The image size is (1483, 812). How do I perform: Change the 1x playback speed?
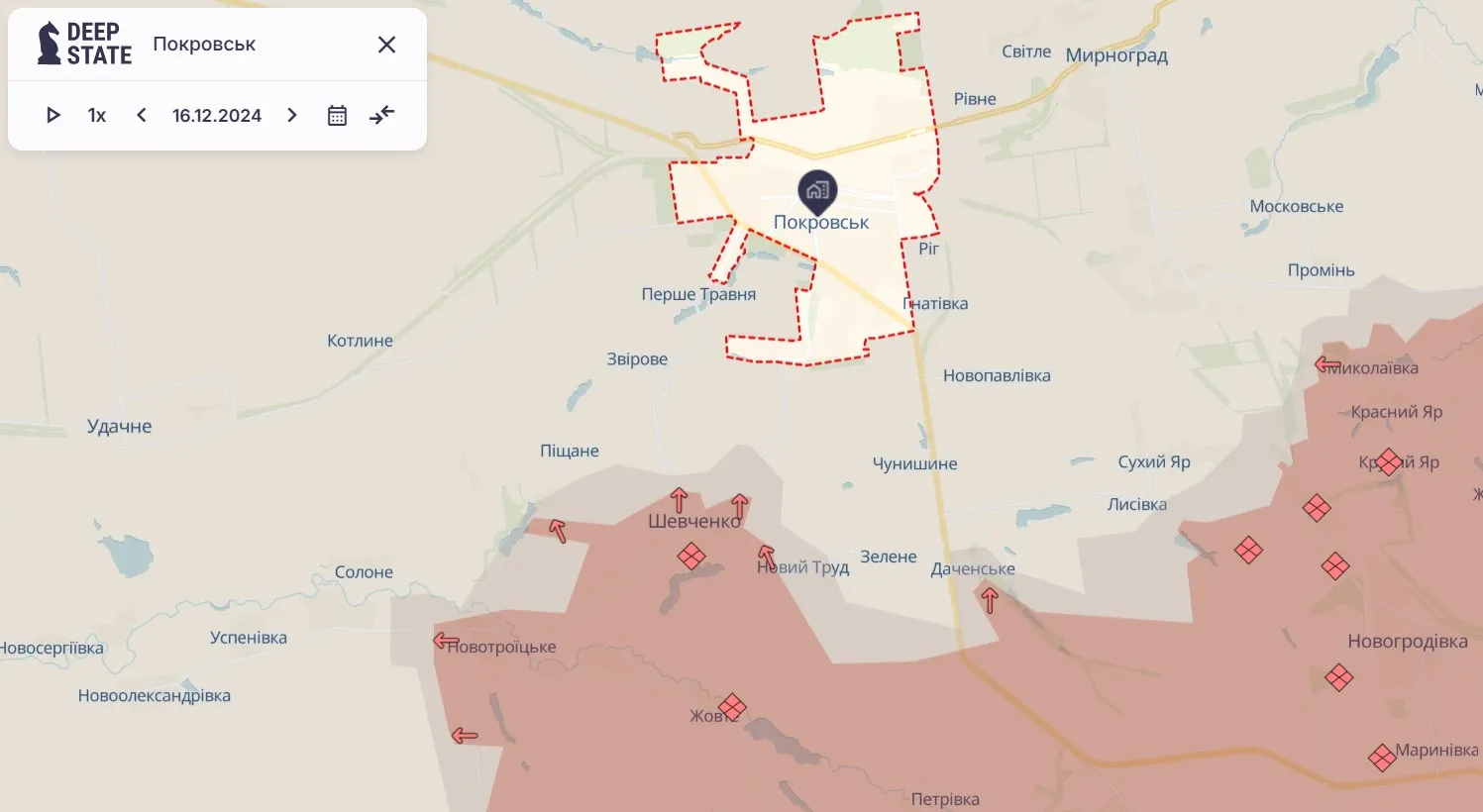[x=97, y=116]
